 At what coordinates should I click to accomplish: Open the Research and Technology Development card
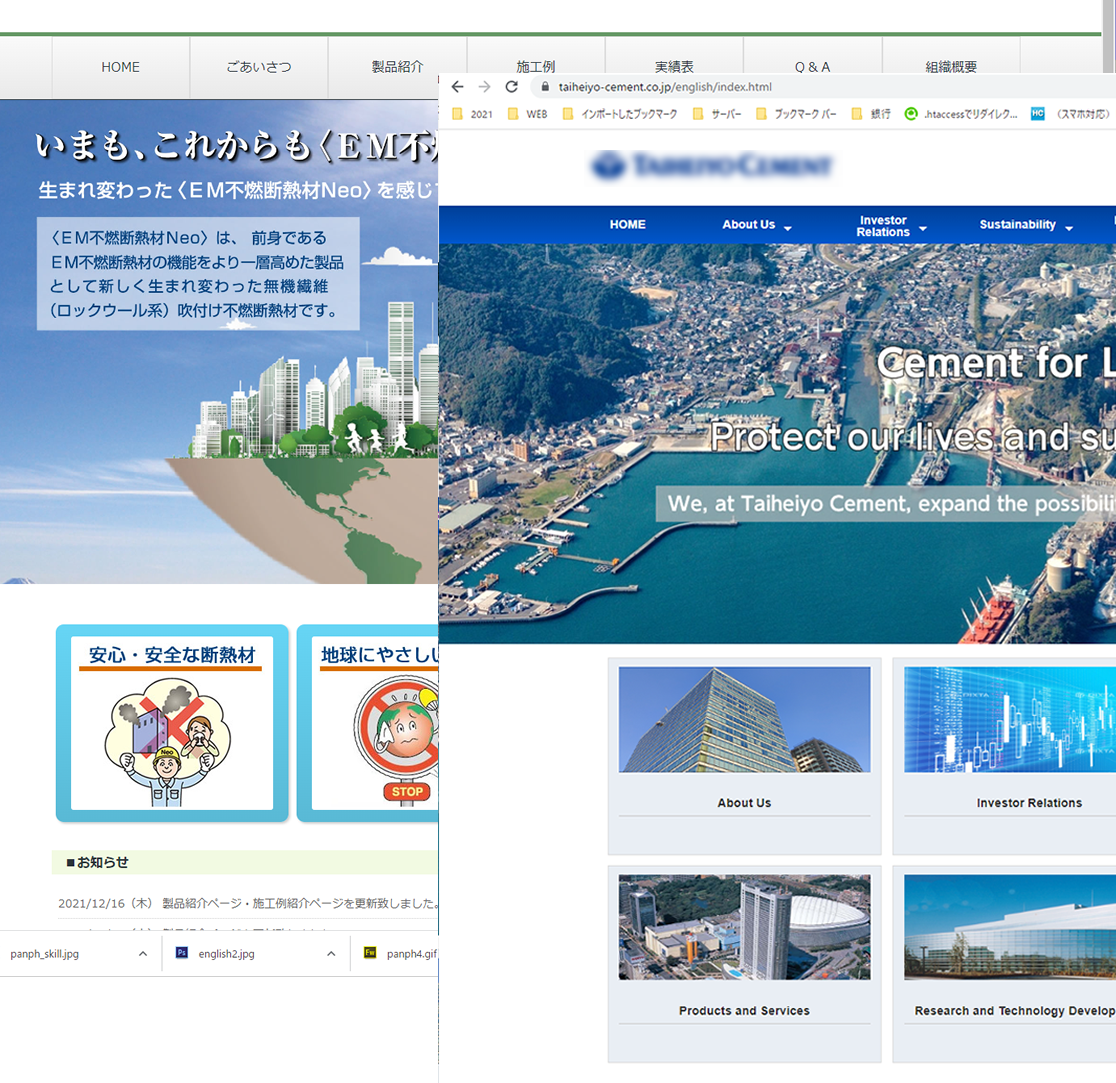tap(1004, 963)
